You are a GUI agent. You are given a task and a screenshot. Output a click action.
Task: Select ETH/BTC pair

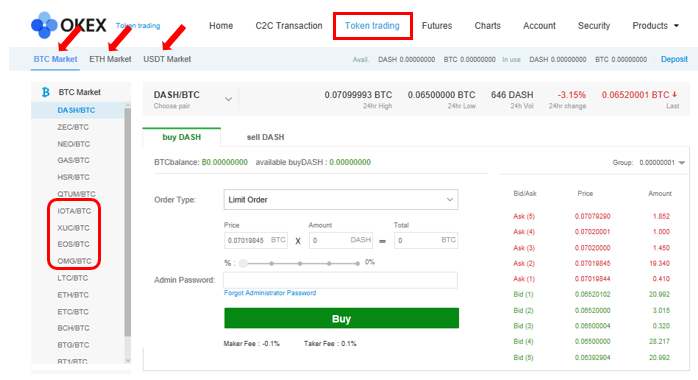(x=73, y=295)
